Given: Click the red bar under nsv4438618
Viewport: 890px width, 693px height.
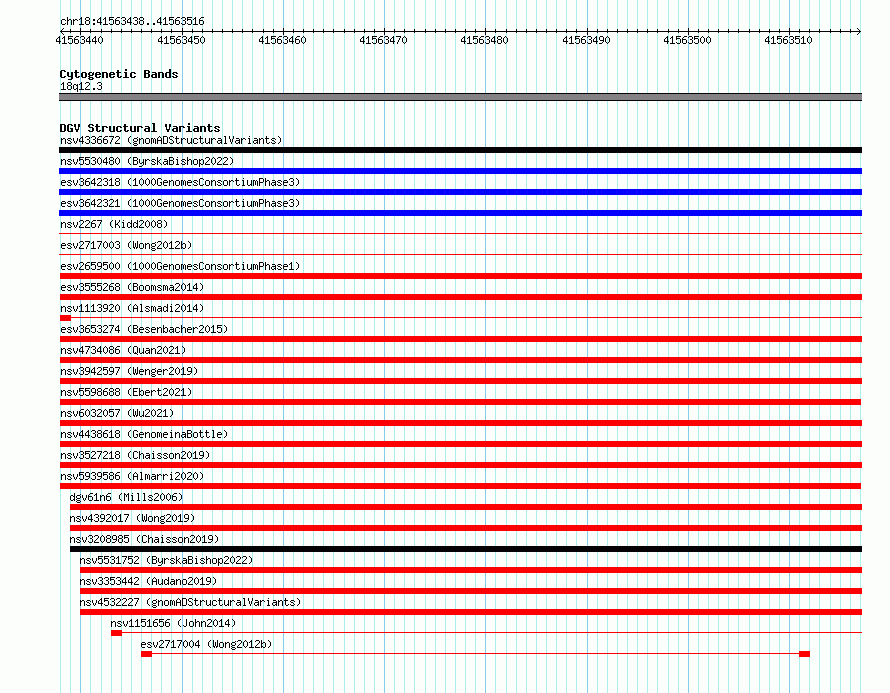Looking at the screenshot, I should click(460, 444).
